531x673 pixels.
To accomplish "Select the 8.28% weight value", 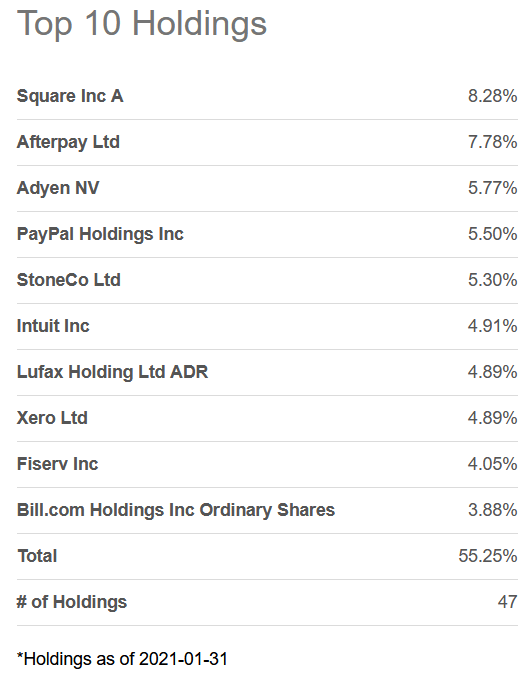I will coord(493,96).
